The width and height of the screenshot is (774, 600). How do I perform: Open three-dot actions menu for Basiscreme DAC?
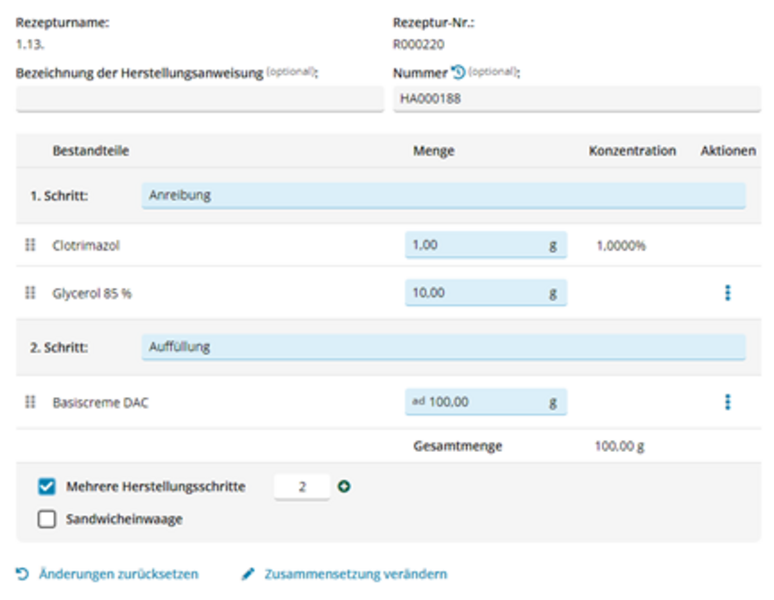point(727,402)
